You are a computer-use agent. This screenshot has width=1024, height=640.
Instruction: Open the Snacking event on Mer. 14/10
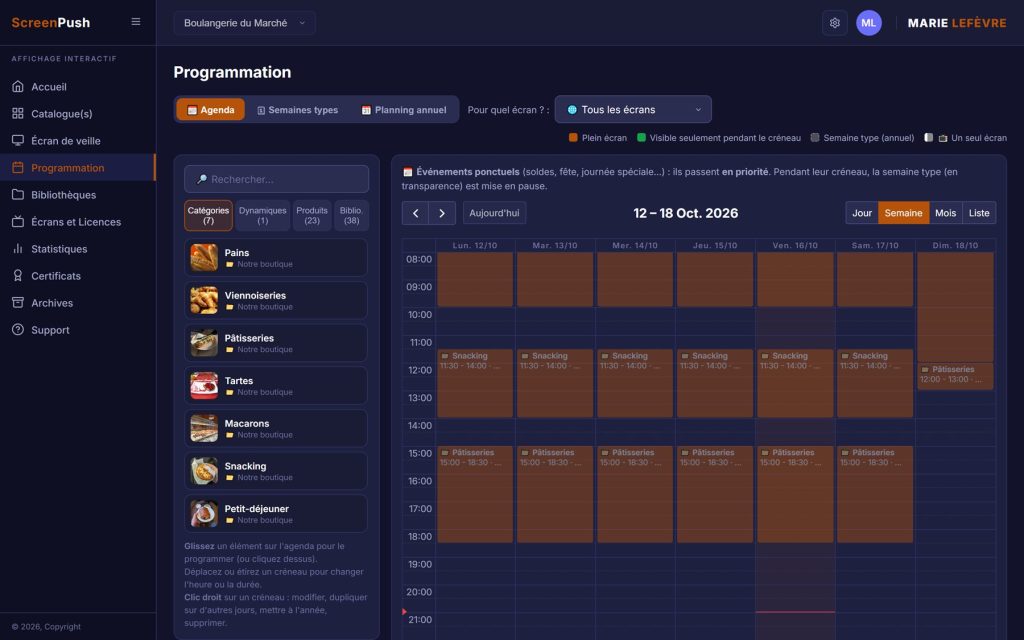tap(635, 383)
